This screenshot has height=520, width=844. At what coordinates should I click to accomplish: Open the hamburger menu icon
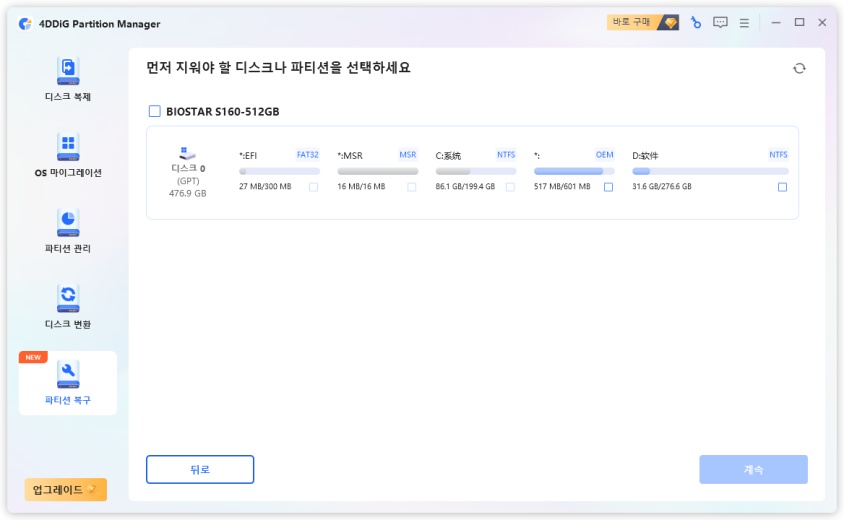744,23
